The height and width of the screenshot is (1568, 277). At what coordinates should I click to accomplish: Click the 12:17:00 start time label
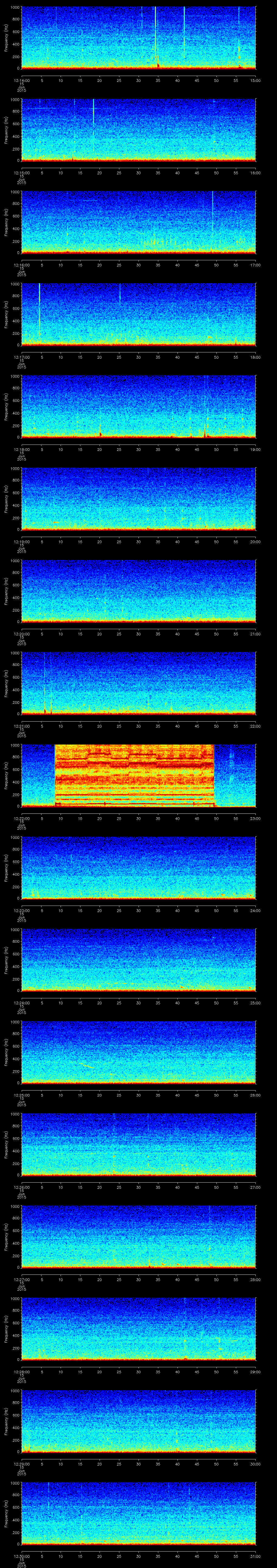21,357
